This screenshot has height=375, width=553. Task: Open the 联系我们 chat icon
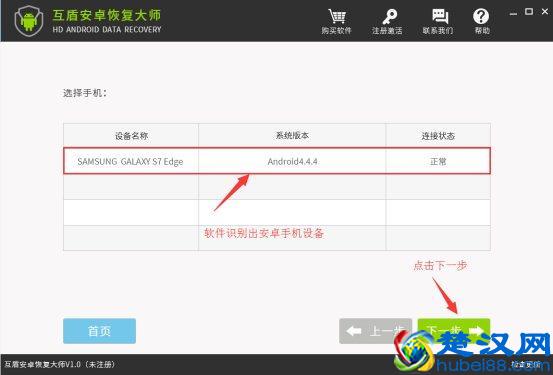[x=440, y=17]
